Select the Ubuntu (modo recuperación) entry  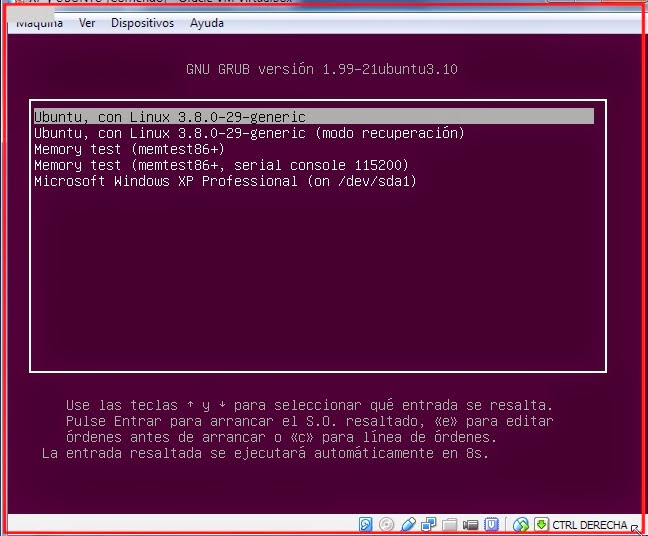pos(249,133)
